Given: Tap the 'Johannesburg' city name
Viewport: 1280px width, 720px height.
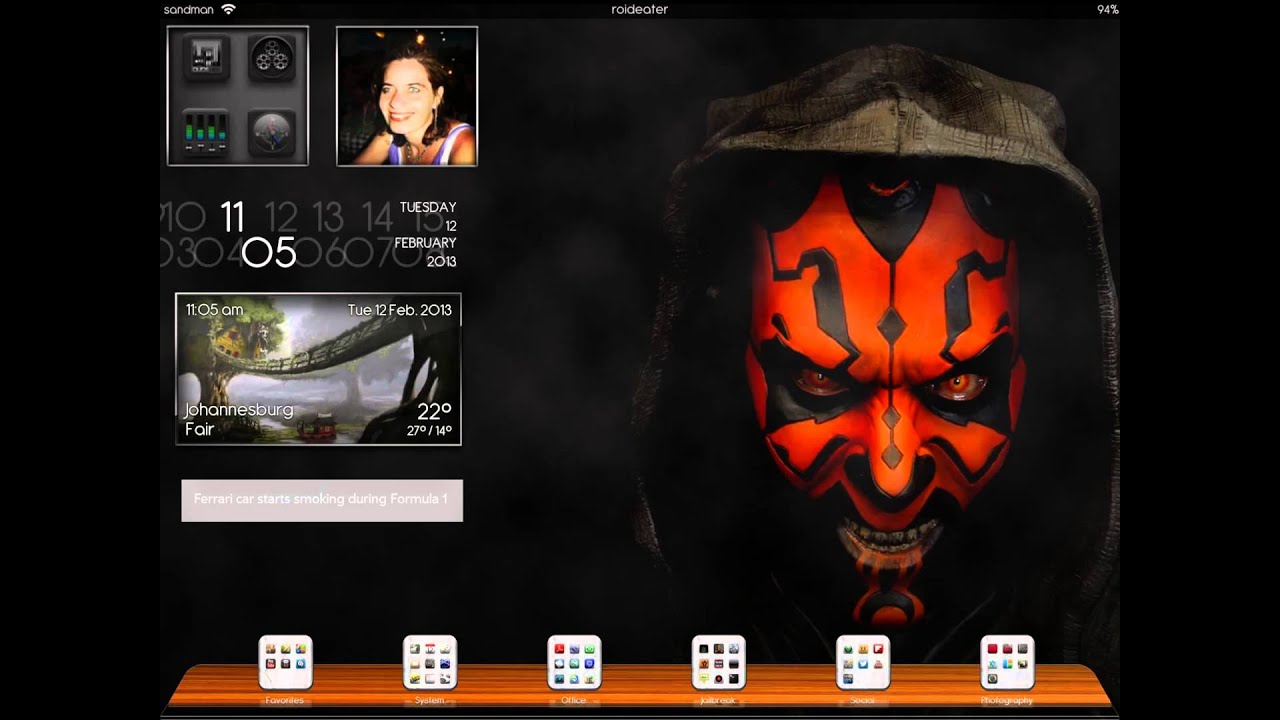Looking at the screenshot, I should 239,411.
